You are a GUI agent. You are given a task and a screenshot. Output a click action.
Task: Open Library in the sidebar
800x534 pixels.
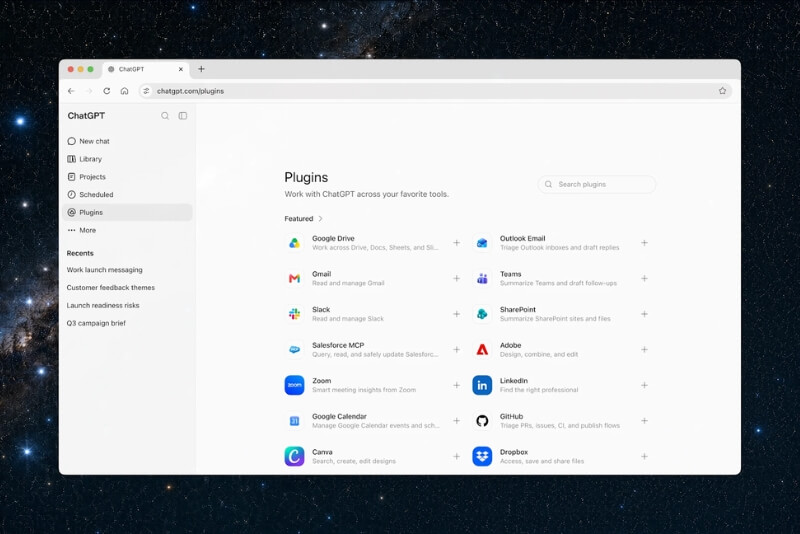coord(127,159)
